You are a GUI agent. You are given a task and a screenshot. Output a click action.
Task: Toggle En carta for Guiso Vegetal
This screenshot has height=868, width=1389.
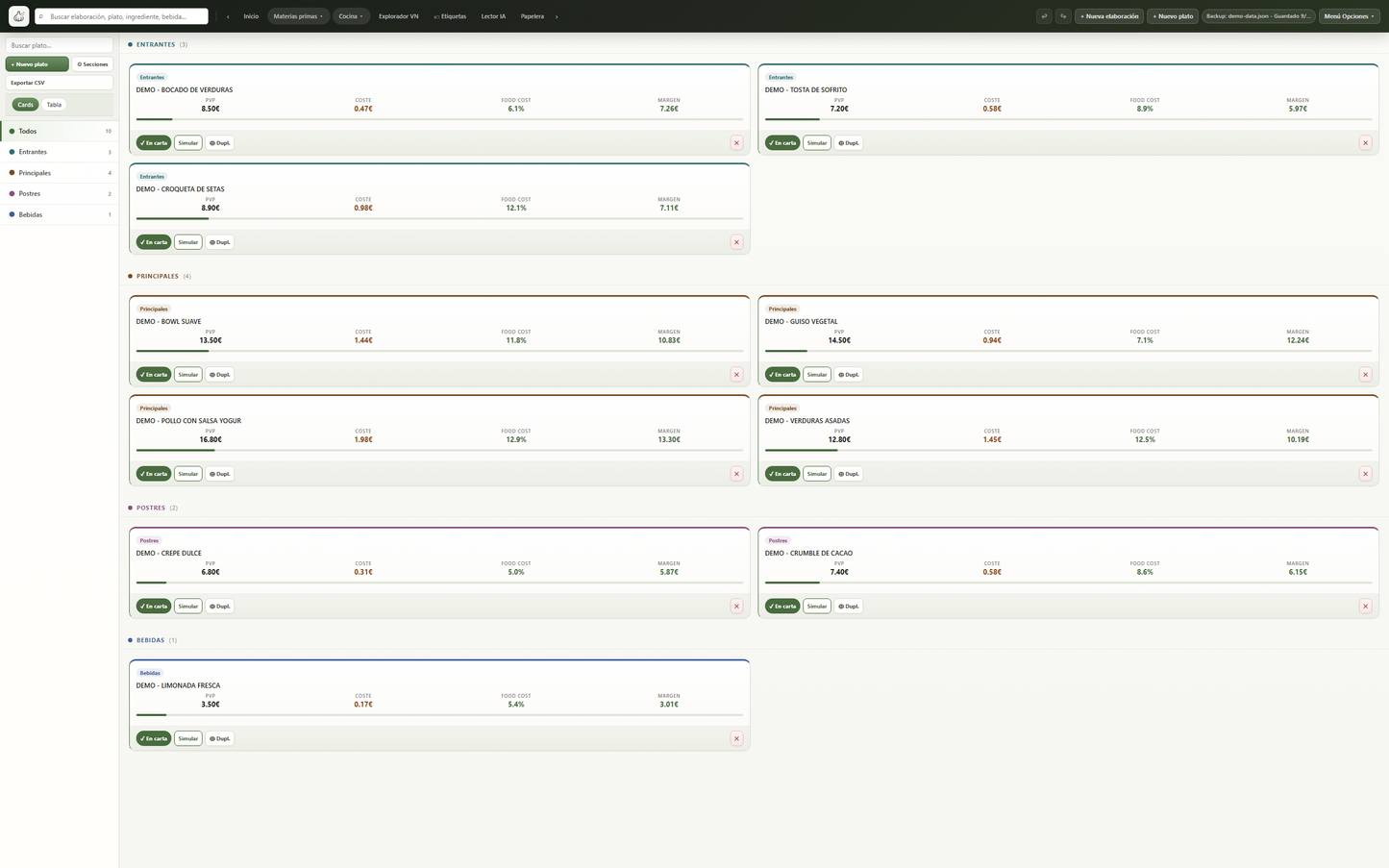point(782,375)
